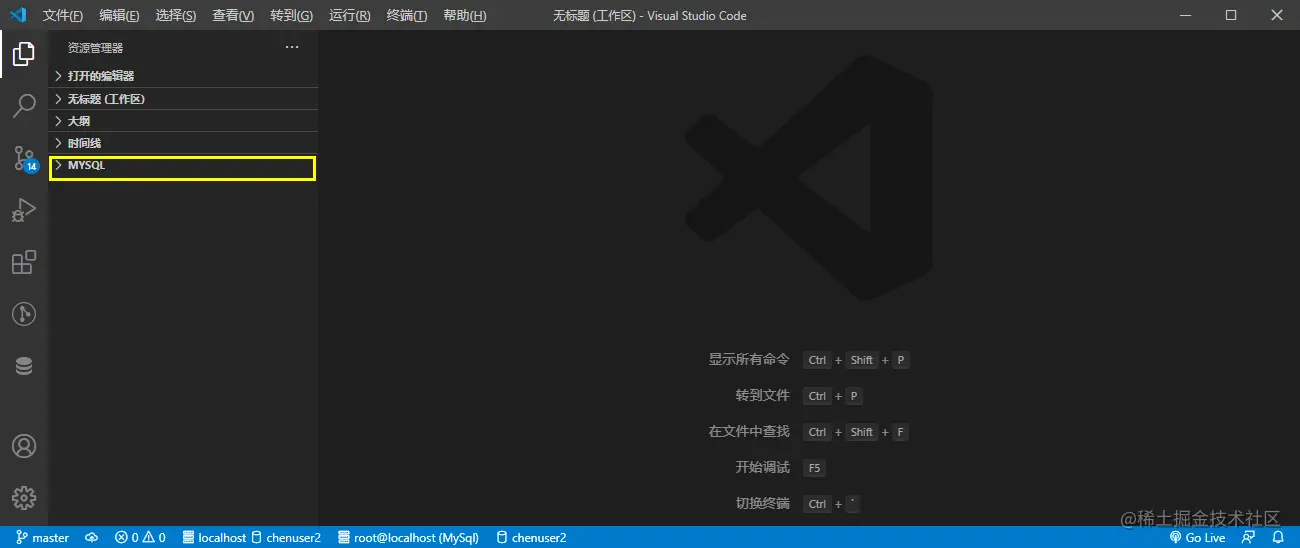Viewport: 1300px width, 548px height.
Task: Open the 终端(T) menu
Action: coord(406,15)
